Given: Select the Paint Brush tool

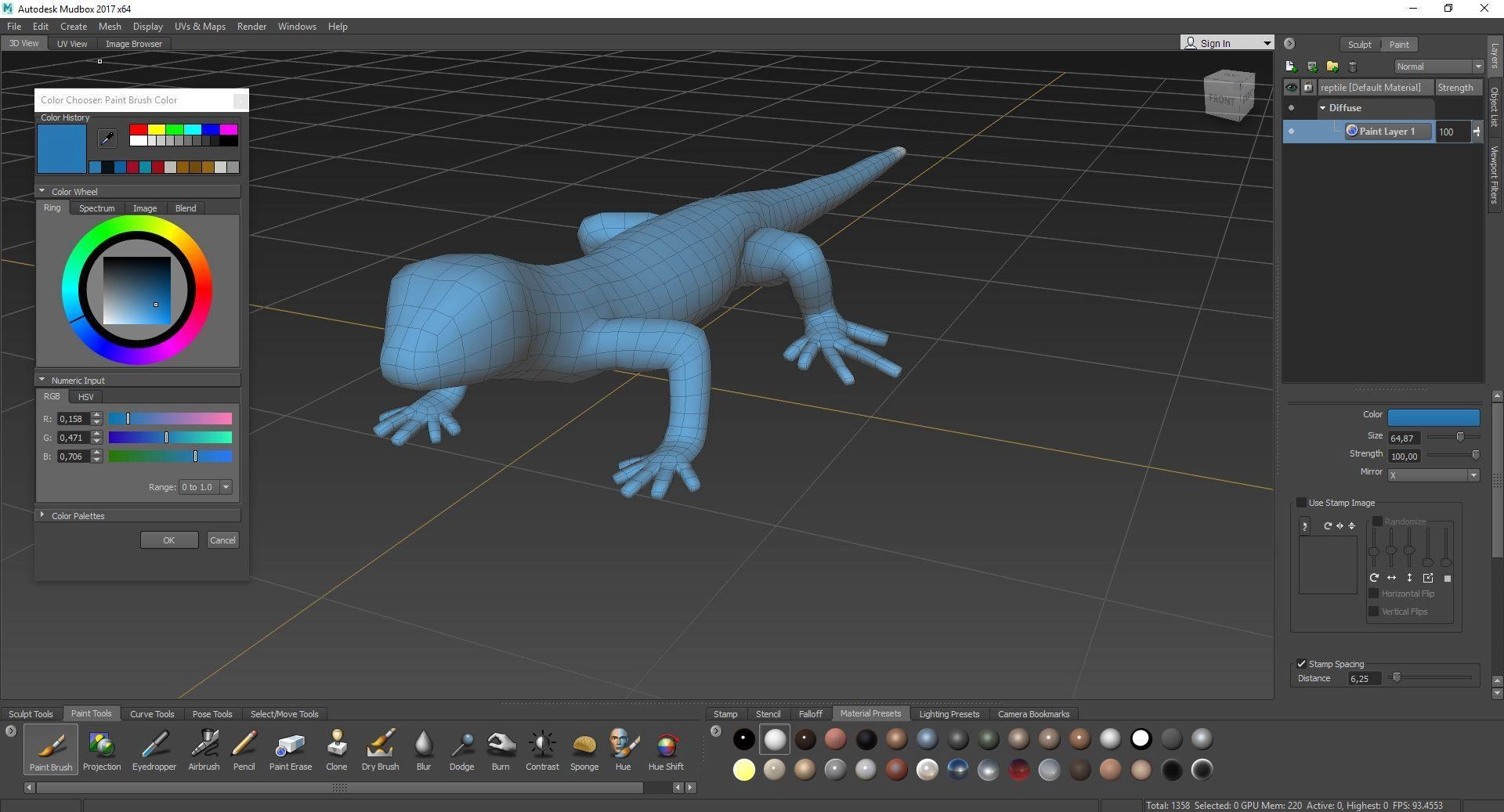Looking at the screenshot, I should pos(51,749).
